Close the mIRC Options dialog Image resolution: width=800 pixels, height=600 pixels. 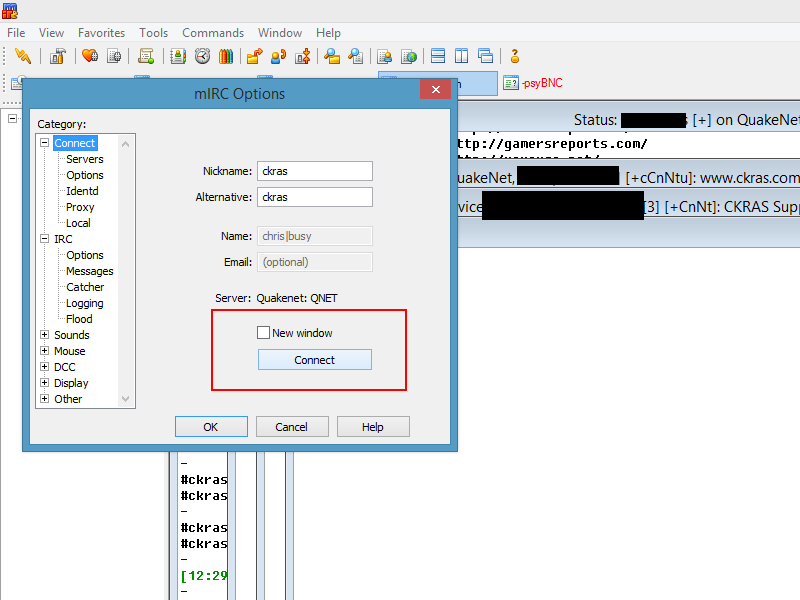[x=435, y=89]
